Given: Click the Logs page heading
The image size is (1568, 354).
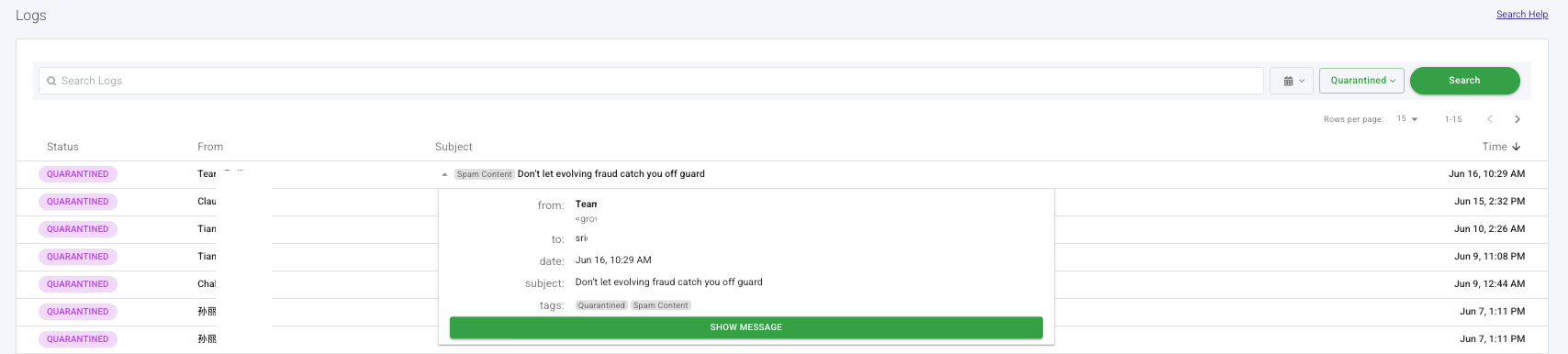Looking at the screenshot, I should tap(31, 16).
